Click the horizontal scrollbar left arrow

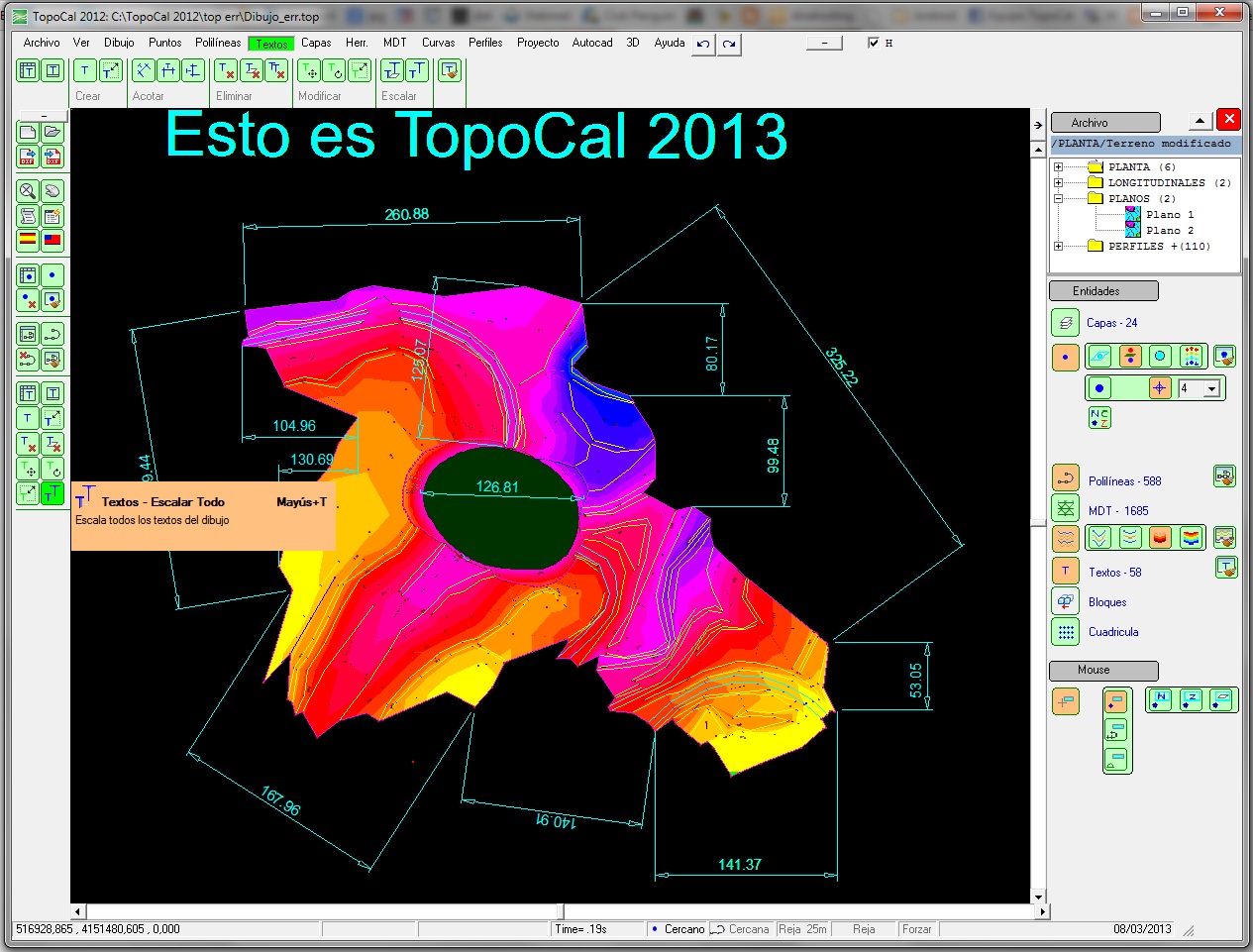(x=78, y=911)
